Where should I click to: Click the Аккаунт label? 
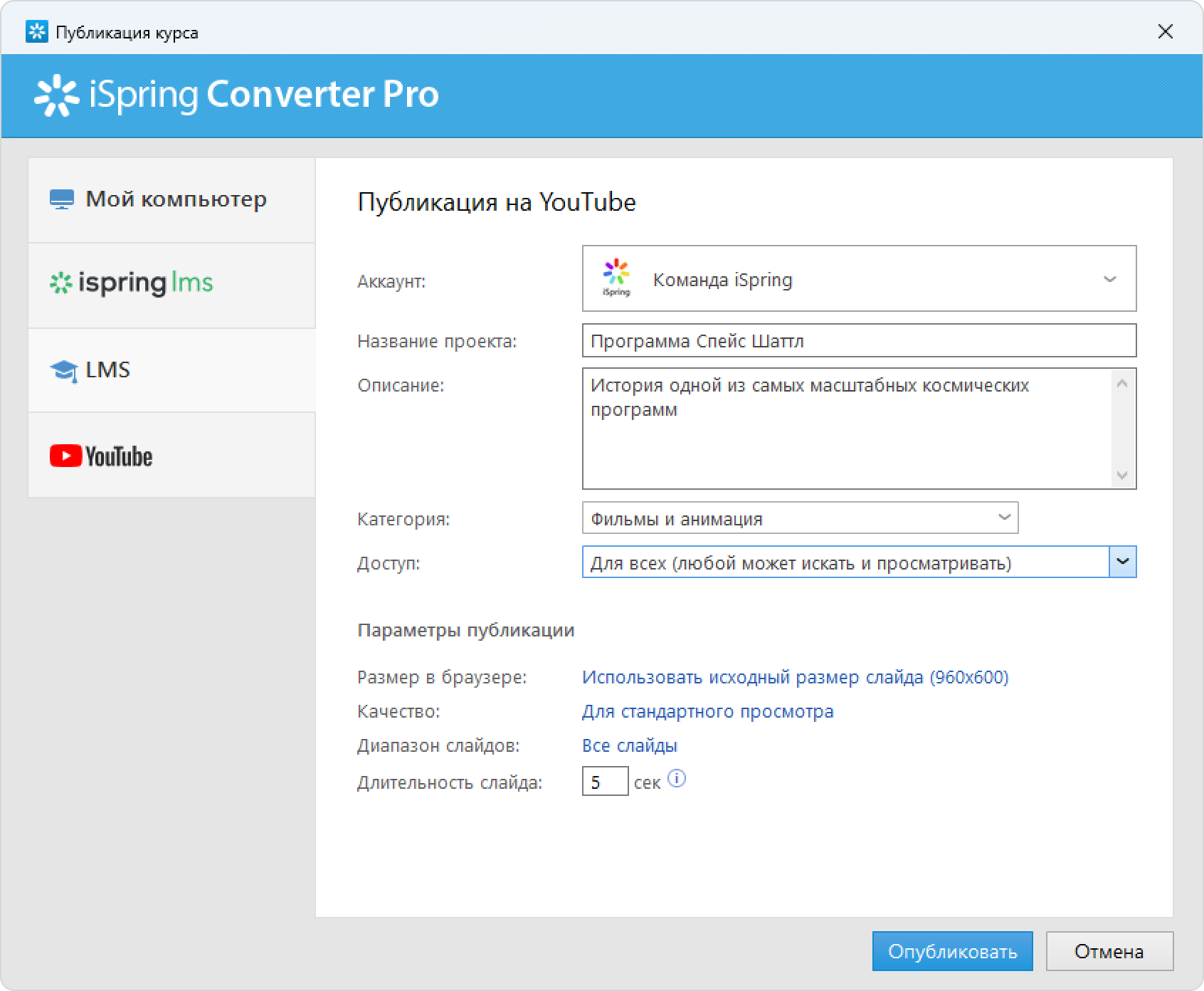point(391,281)
